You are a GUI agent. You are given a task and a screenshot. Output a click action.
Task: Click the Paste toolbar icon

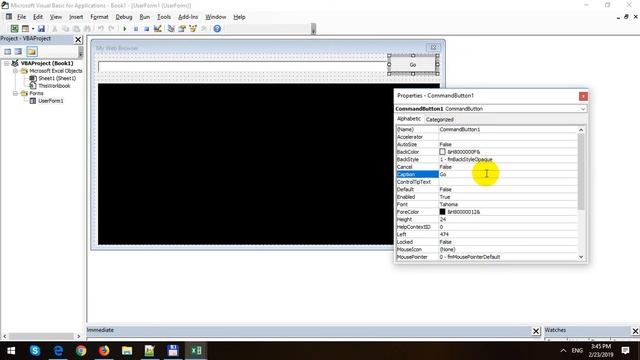click(76, 29)
